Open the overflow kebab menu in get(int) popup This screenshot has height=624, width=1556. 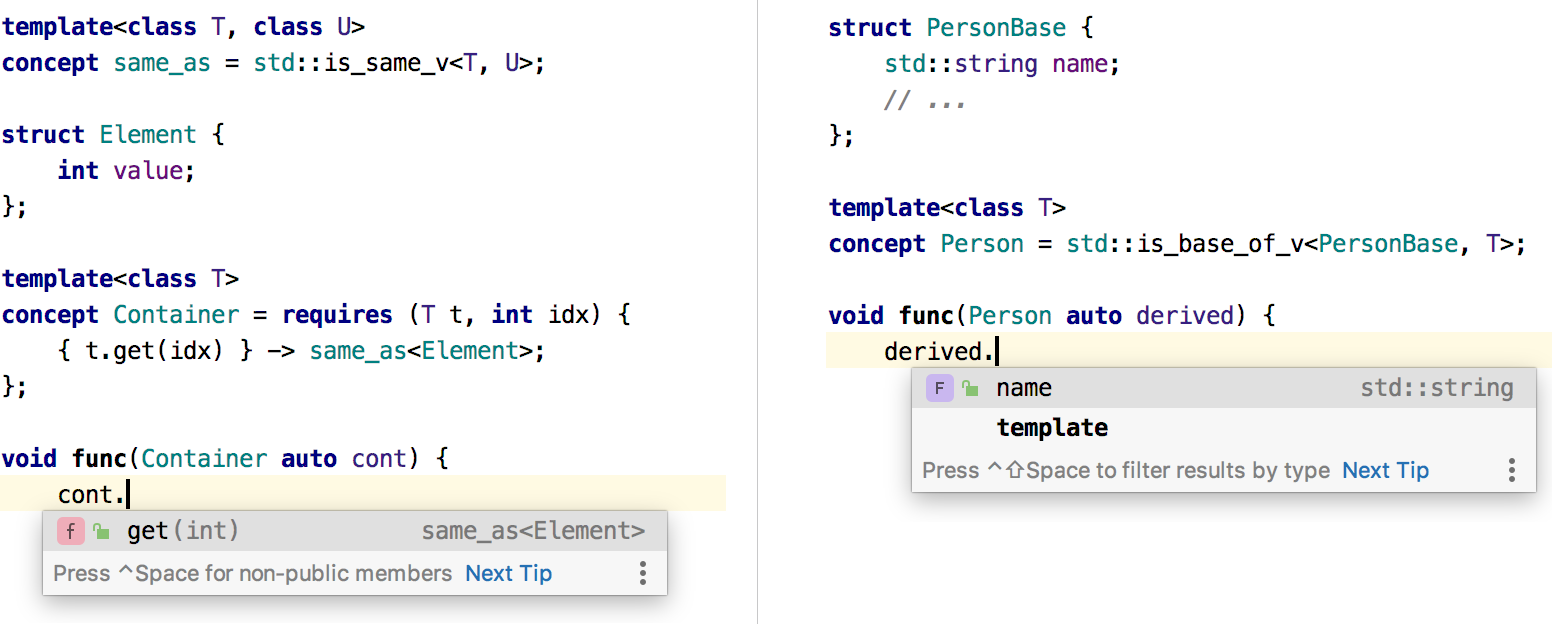click(643, 573)
